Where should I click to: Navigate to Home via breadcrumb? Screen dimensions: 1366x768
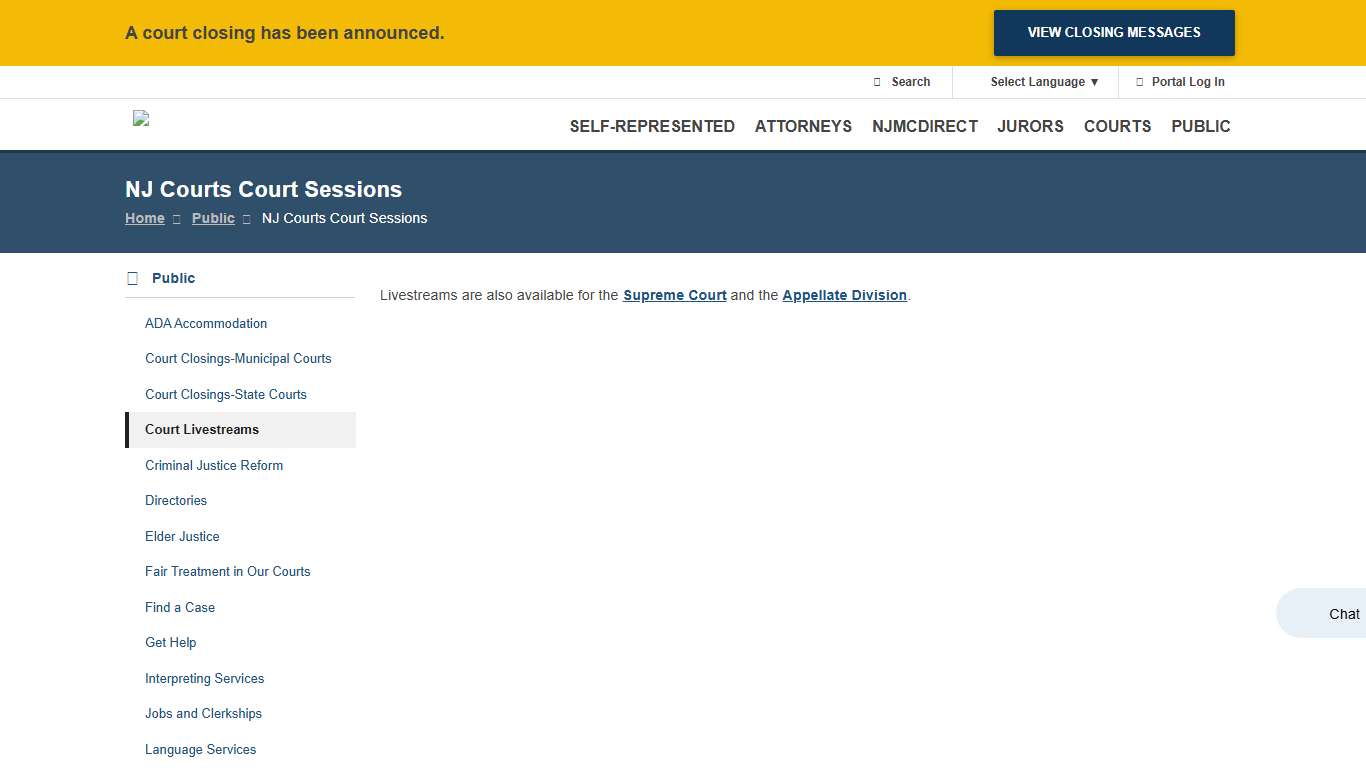[144, 218]
